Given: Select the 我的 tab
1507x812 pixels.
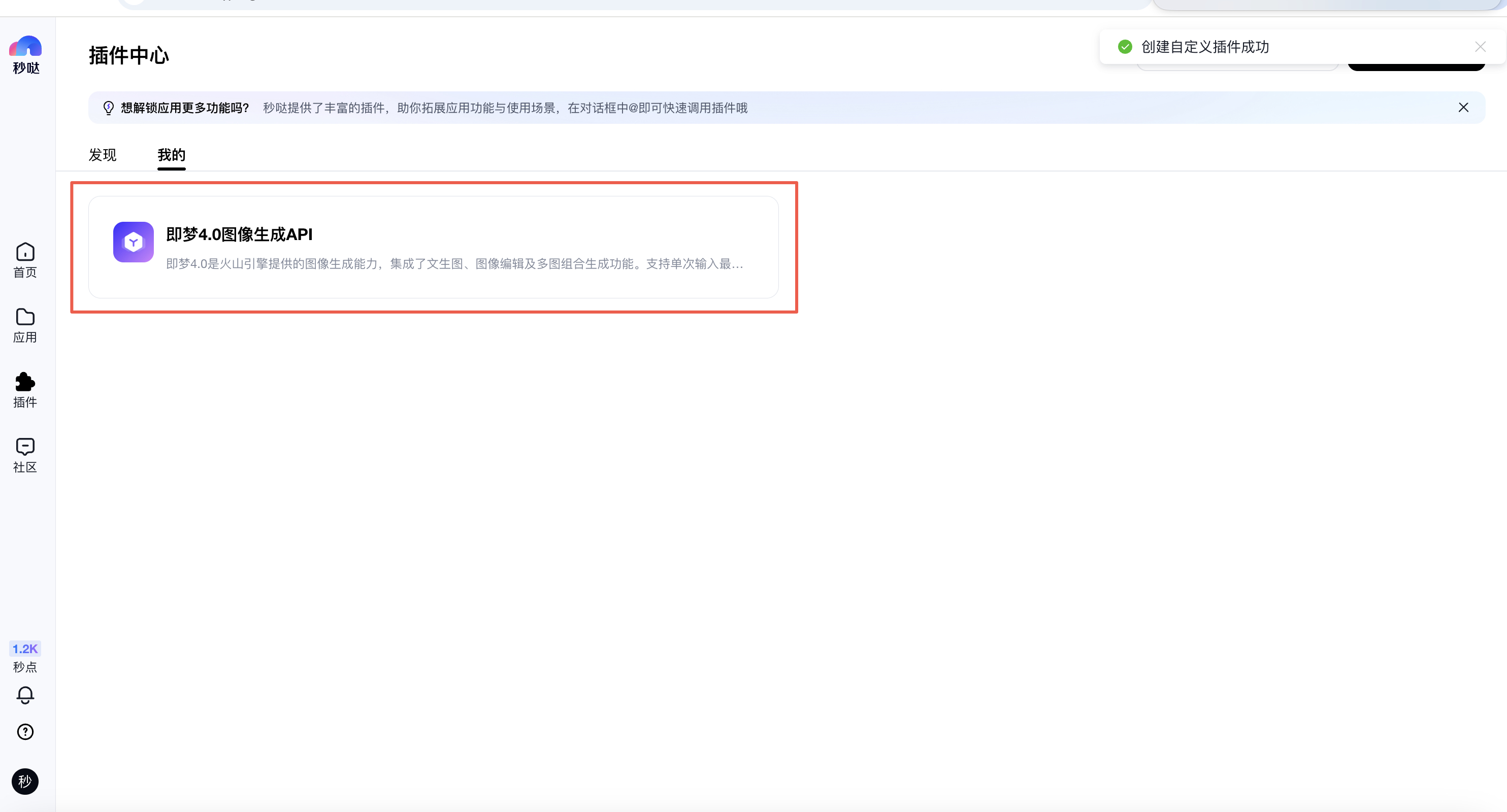Looking at the screenshot, I should click(172, 155).
